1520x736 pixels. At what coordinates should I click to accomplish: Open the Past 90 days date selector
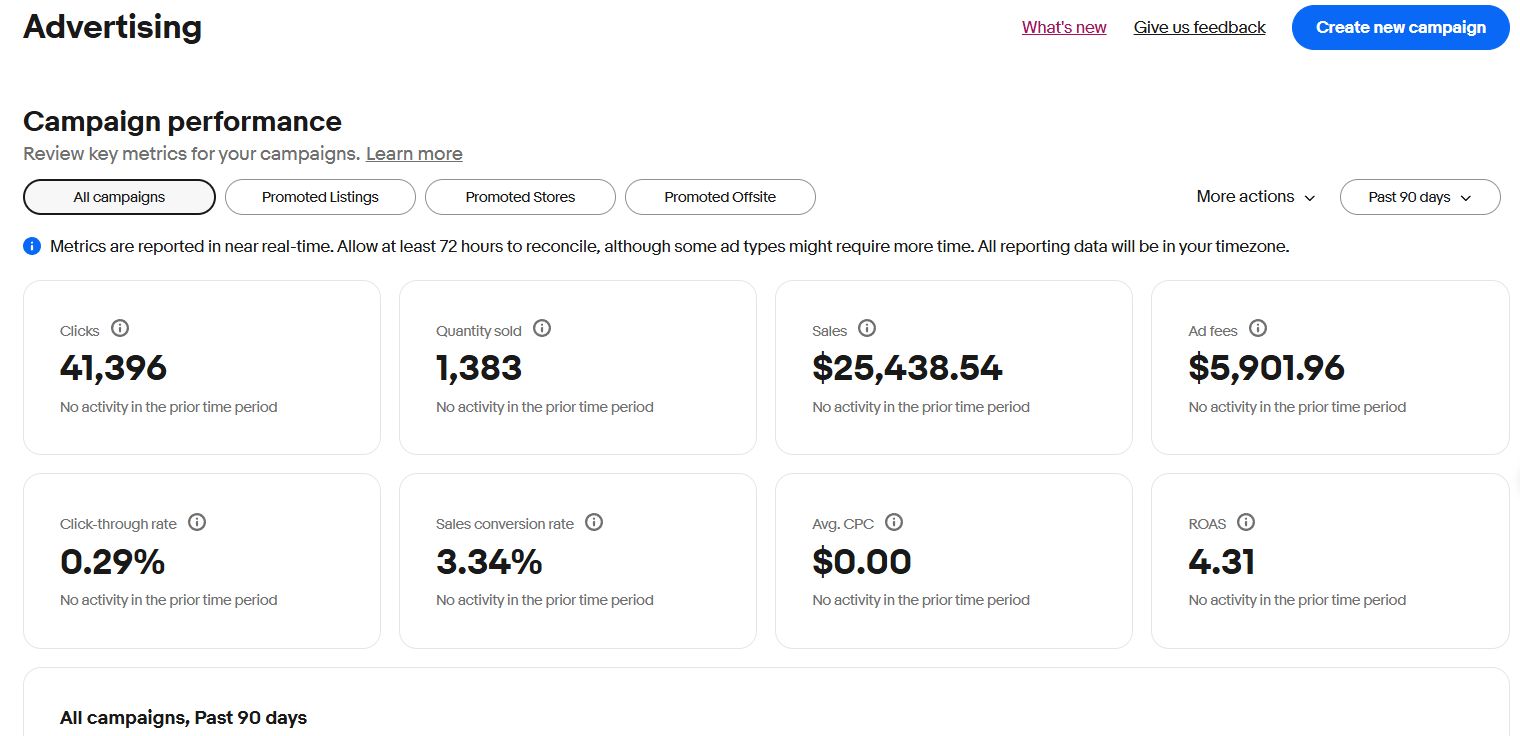coord(1419,197)
